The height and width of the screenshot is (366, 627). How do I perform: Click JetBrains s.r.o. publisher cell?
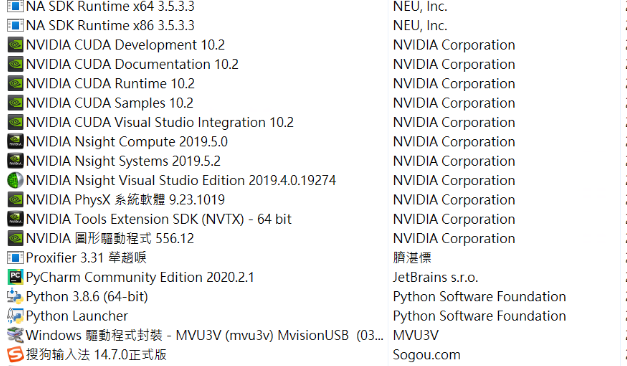tap(435, 277)
